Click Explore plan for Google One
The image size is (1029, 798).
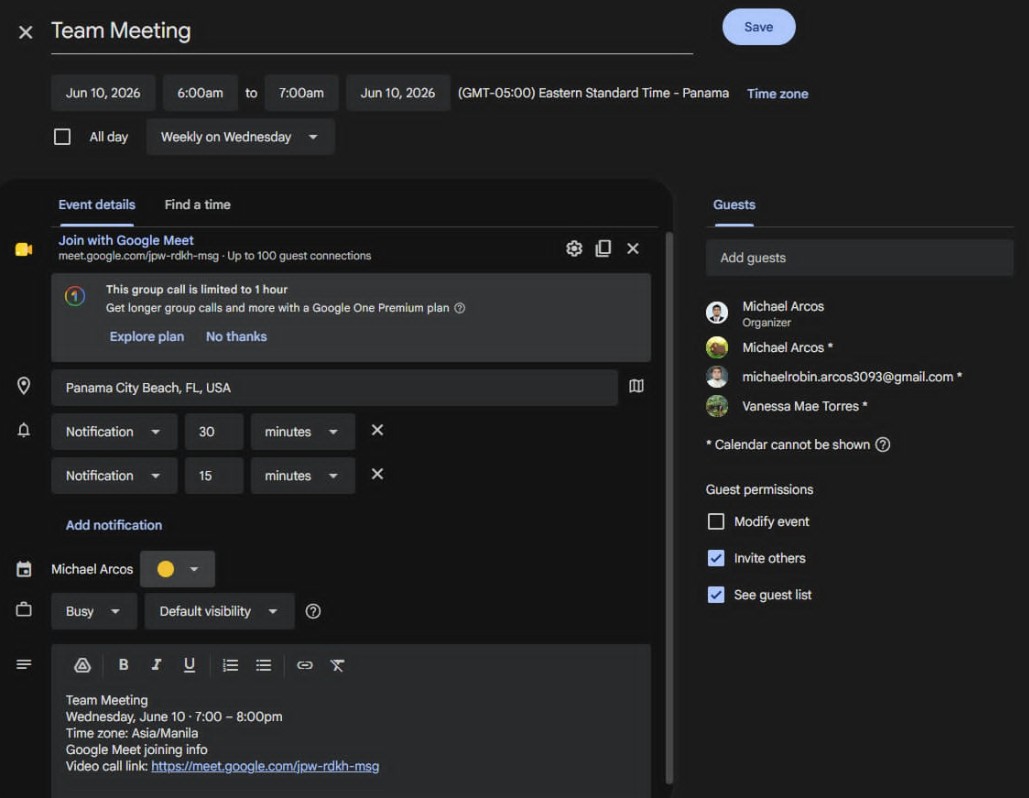pyautogui.click(x=147, y=337)
